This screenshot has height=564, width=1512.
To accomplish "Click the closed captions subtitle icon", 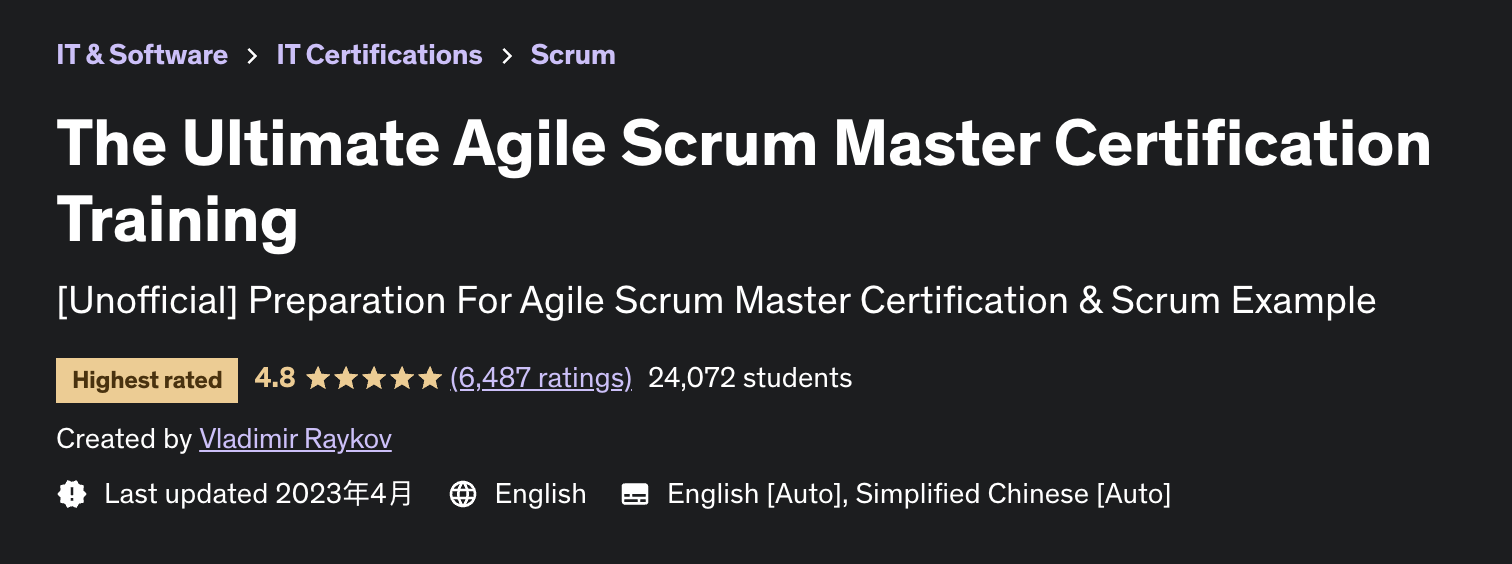I will click(635, 494).
